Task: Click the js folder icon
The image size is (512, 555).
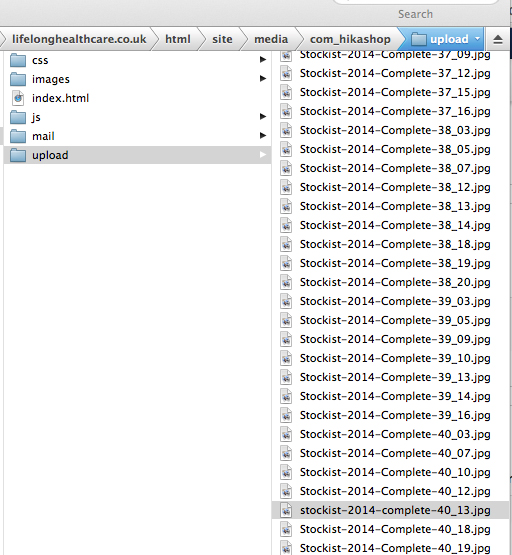Action: pos(18,117)
